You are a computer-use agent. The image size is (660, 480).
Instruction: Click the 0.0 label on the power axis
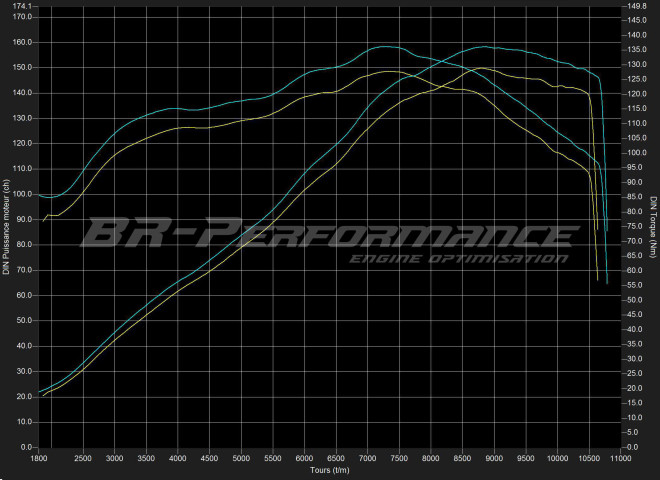(x=26, y=447)
